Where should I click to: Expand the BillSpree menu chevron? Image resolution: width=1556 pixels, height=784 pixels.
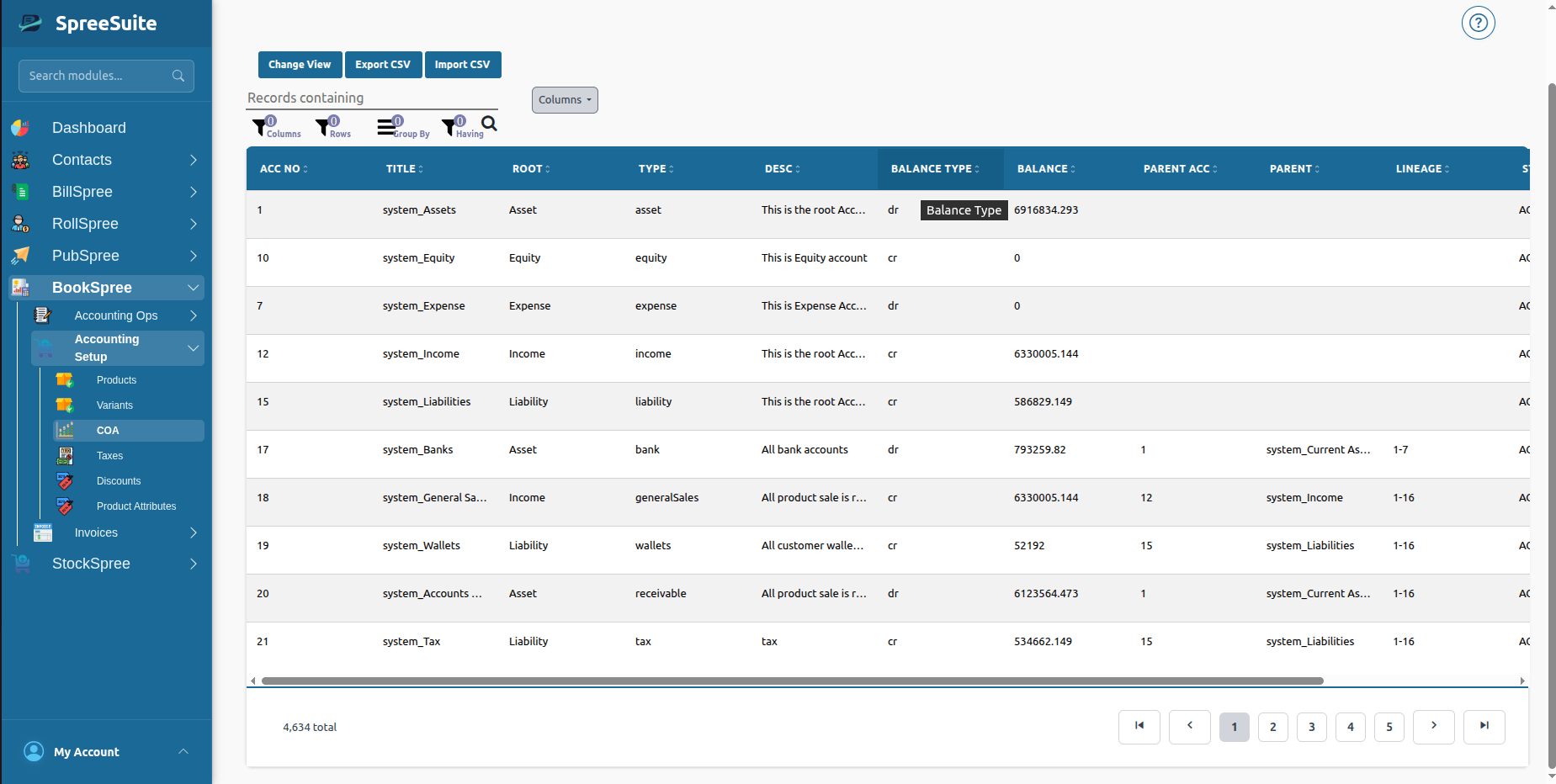tap(194, 192)
